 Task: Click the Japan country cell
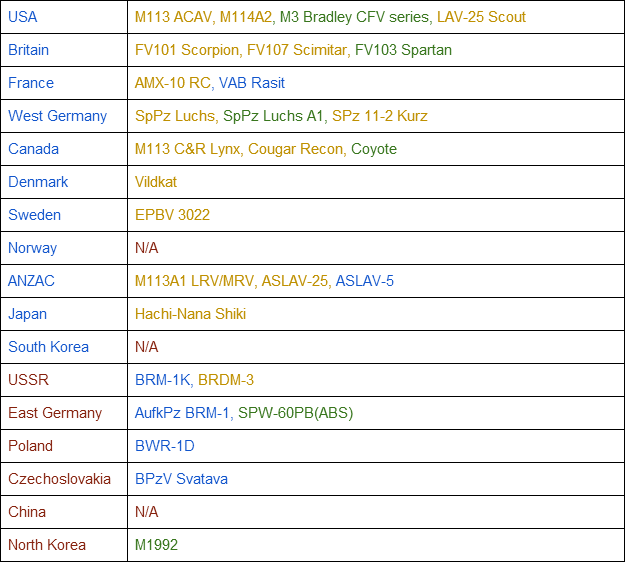click(x=64, y=314)
